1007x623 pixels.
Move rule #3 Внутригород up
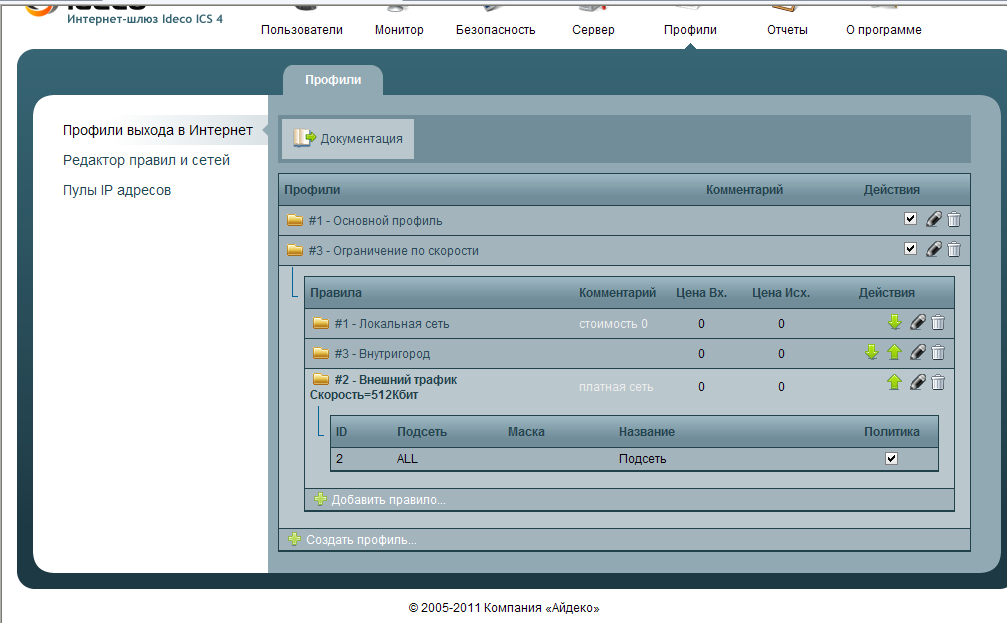pyautogui.click(x=895, y=352)
